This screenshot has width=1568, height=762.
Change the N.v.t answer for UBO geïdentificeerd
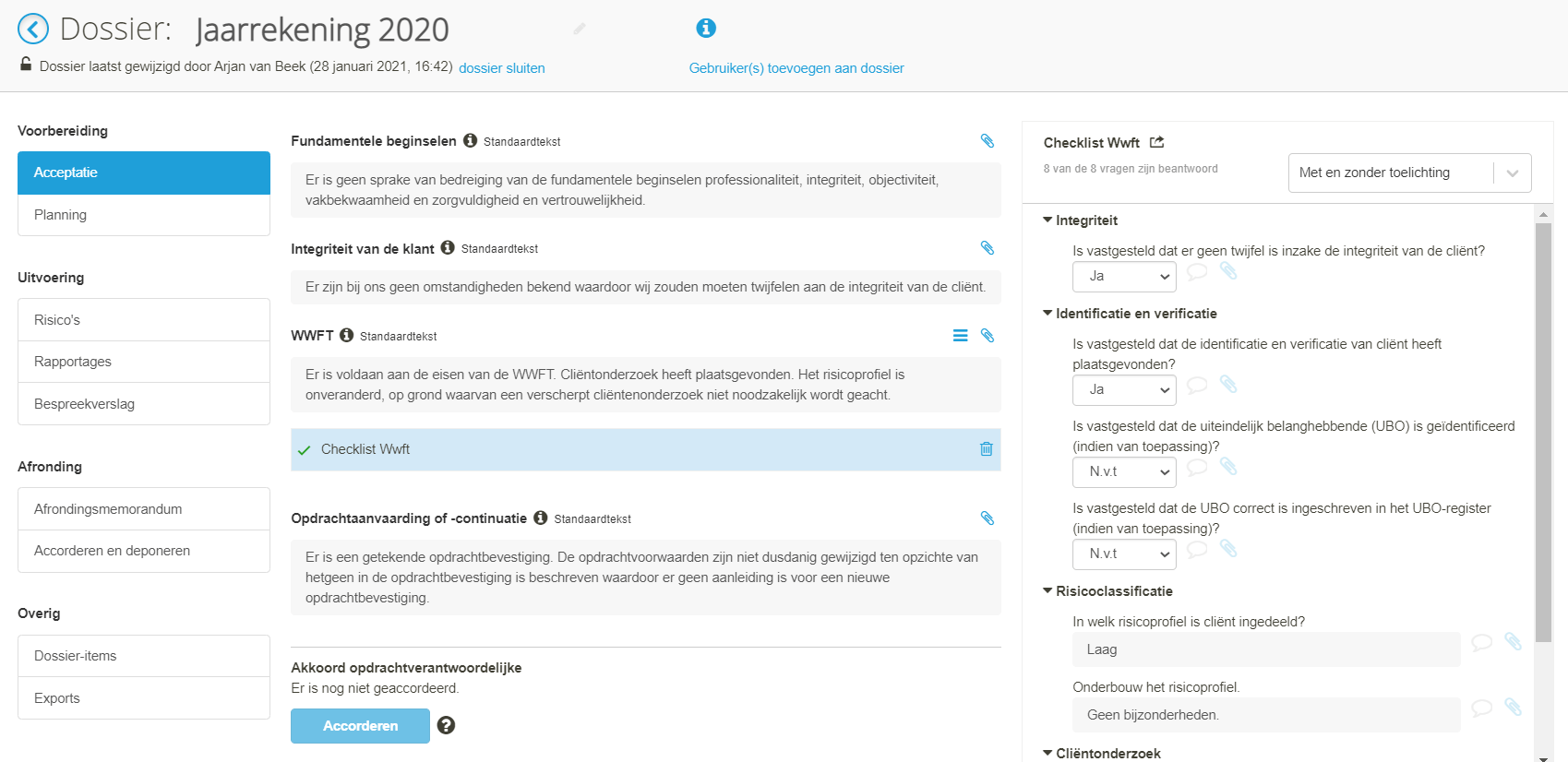[x=1124, y=472]
